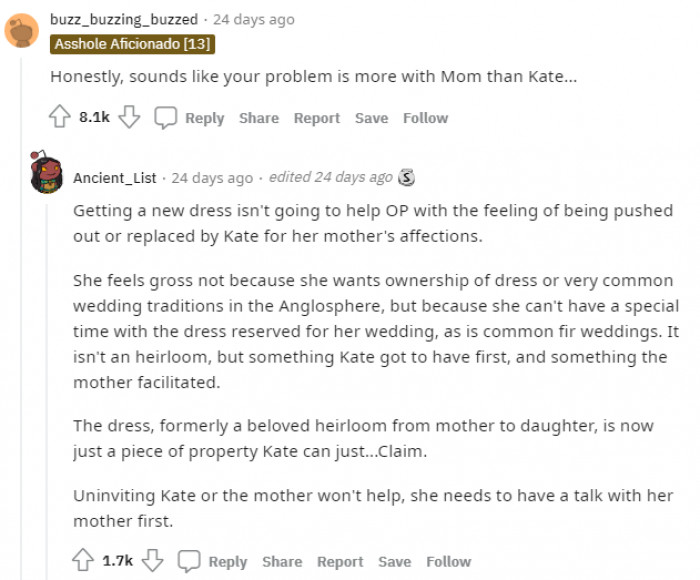Image resolution: width=700 pixels, height=580 pixels.
Task: Click comment bubble icon on top comment
Action: click(x=166, y=118)
